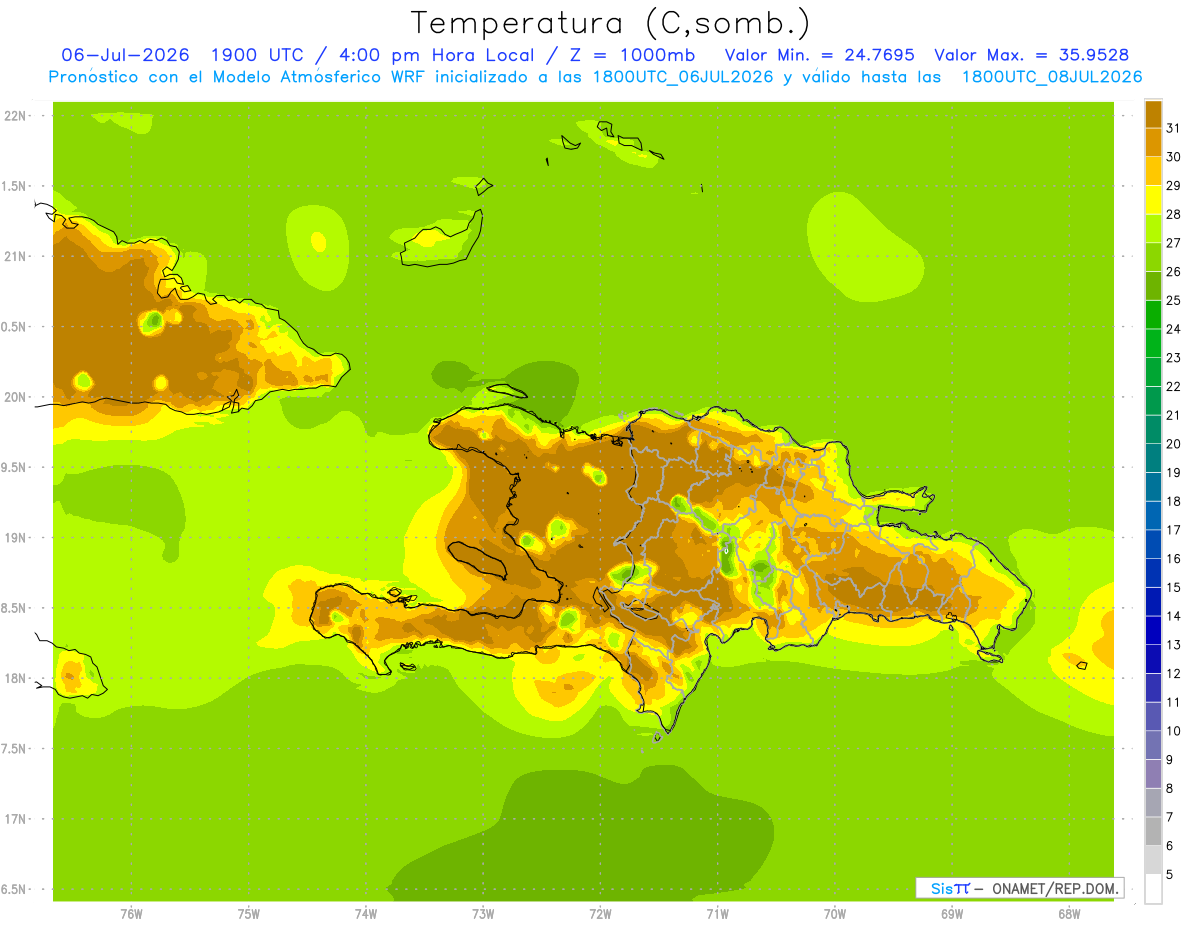Click the '21N' latitude axis label

coord(15,256)
